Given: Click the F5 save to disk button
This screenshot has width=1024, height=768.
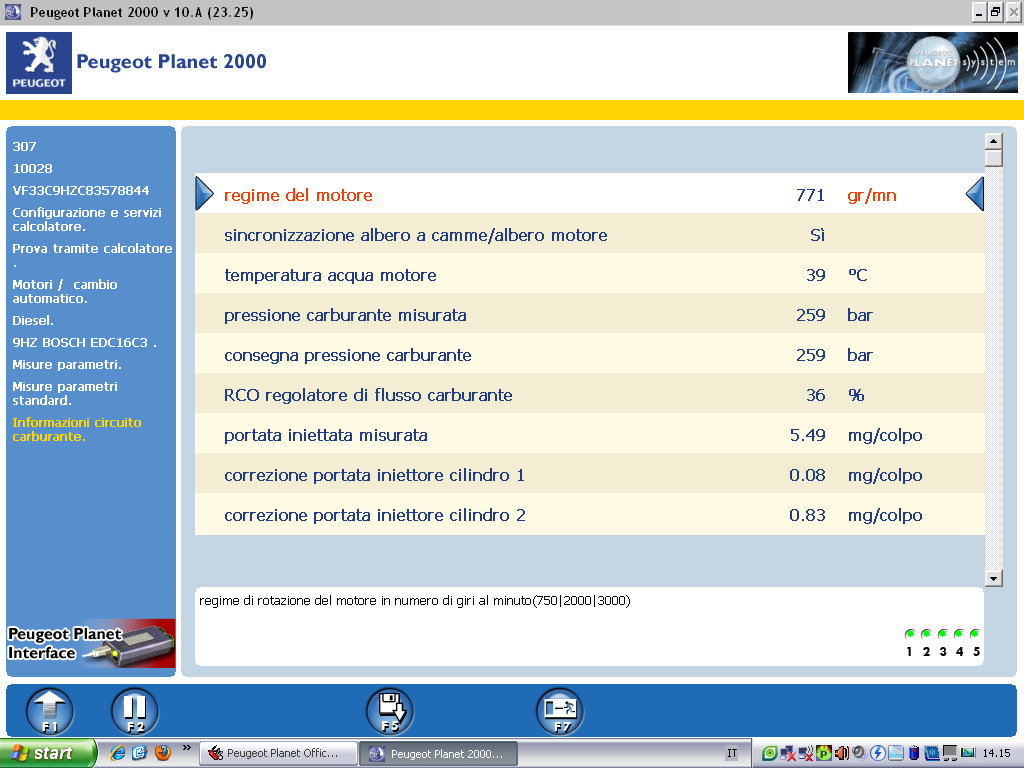Looking at the screenshot, I should tap(389, 711).
